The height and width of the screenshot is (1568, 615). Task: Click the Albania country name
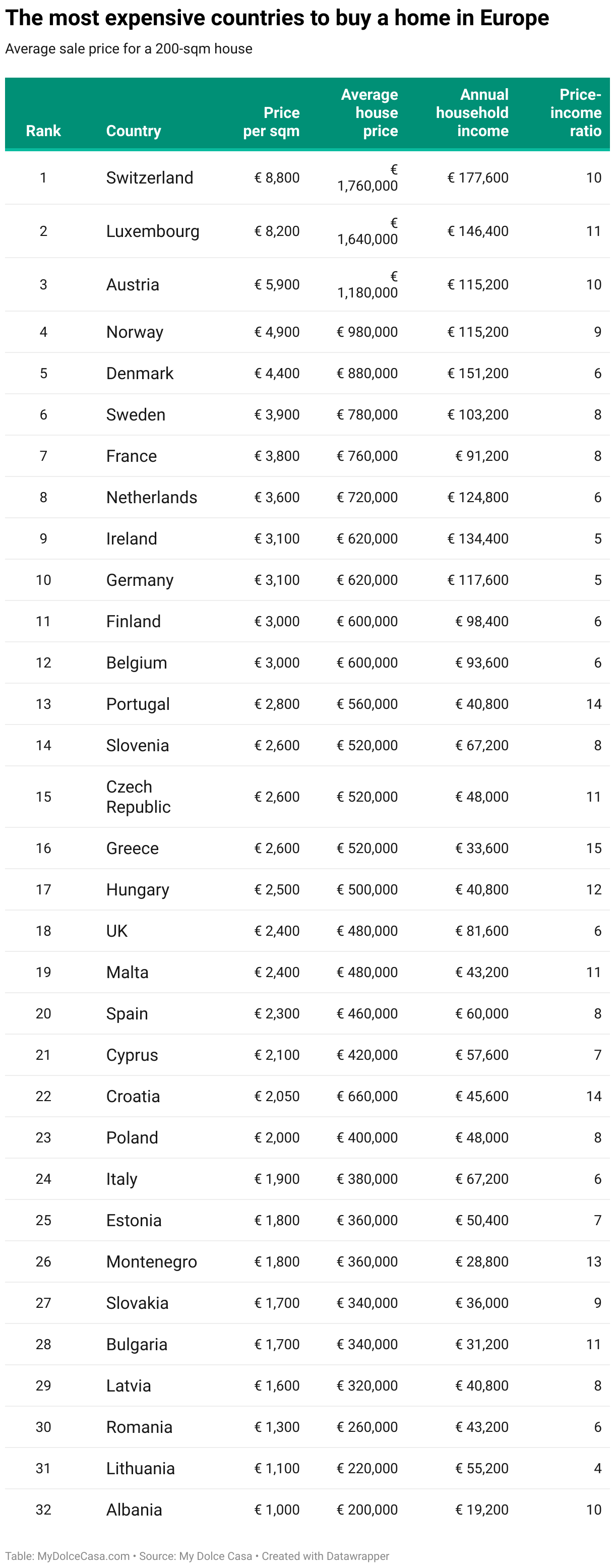click(134, 1510)
